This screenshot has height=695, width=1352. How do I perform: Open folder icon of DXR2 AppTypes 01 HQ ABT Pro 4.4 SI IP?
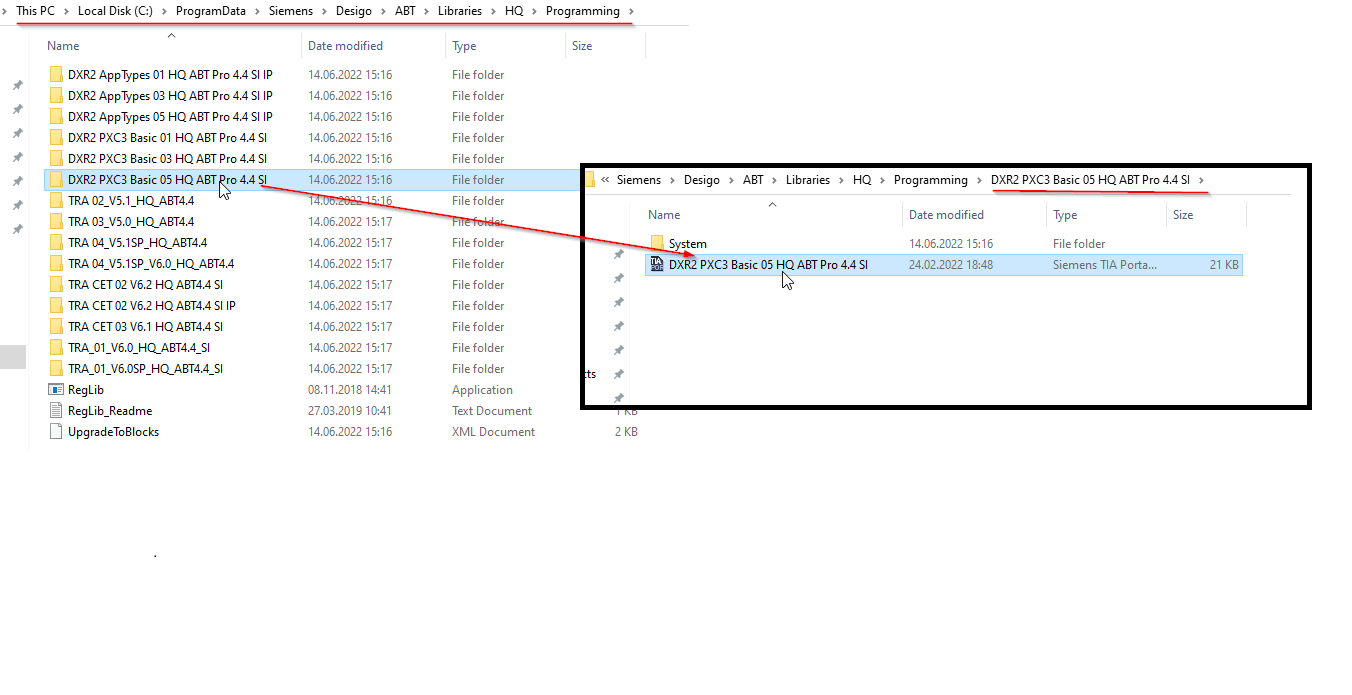pyautogui.click(x=56, y=75)
